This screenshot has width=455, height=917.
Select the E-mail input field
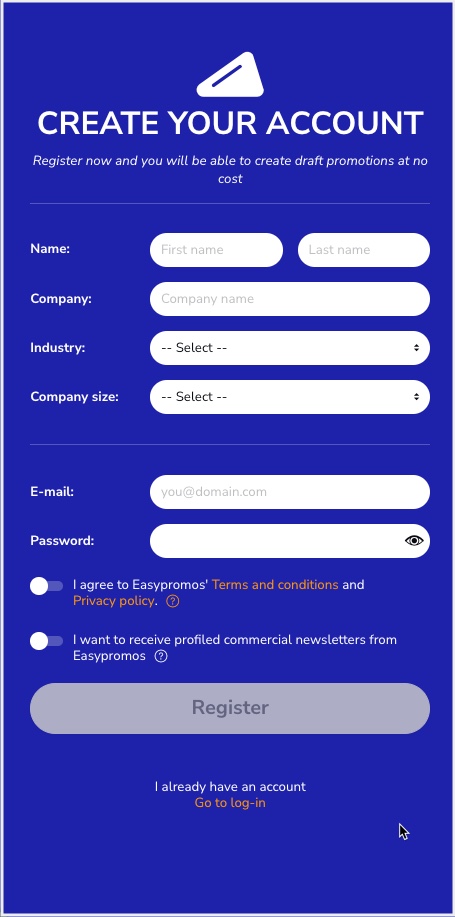290,492
